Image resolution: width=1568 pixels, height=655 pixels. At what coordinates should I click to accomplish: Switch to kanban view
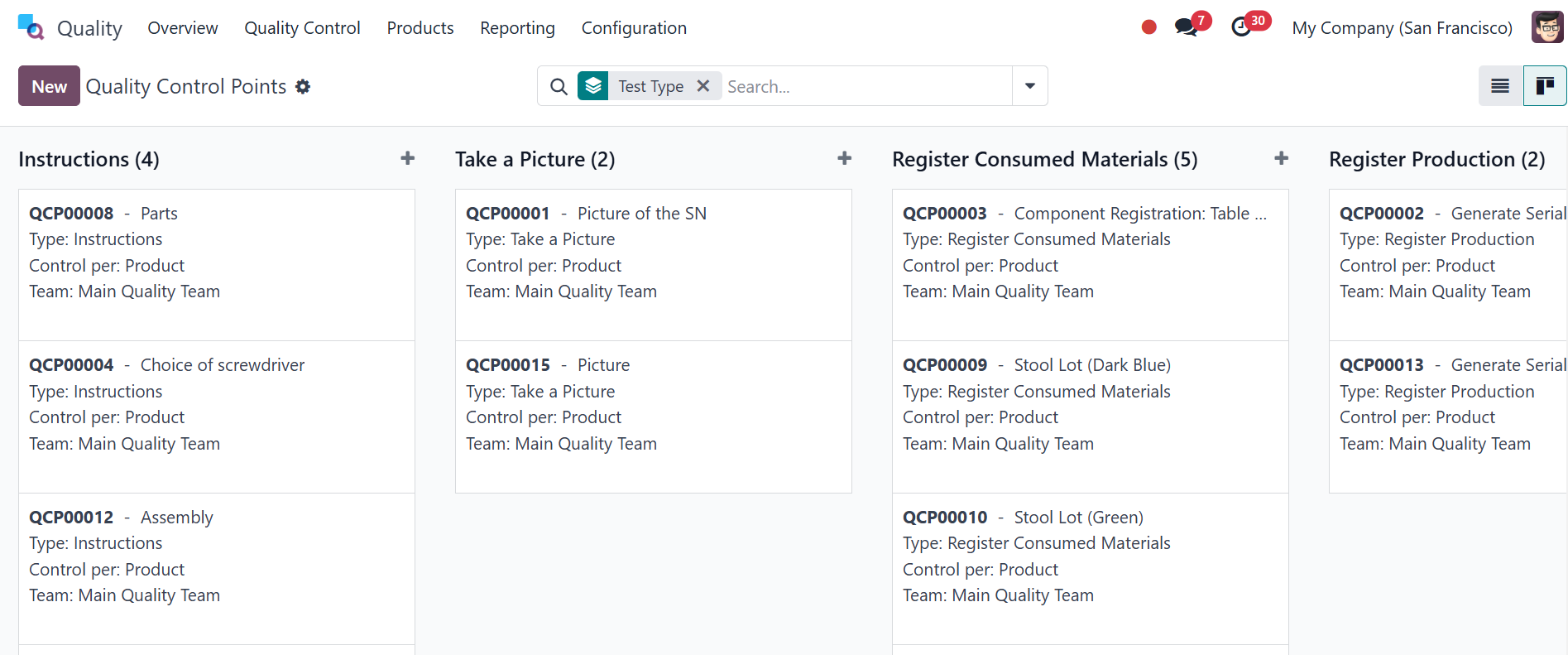(1545, 86)
